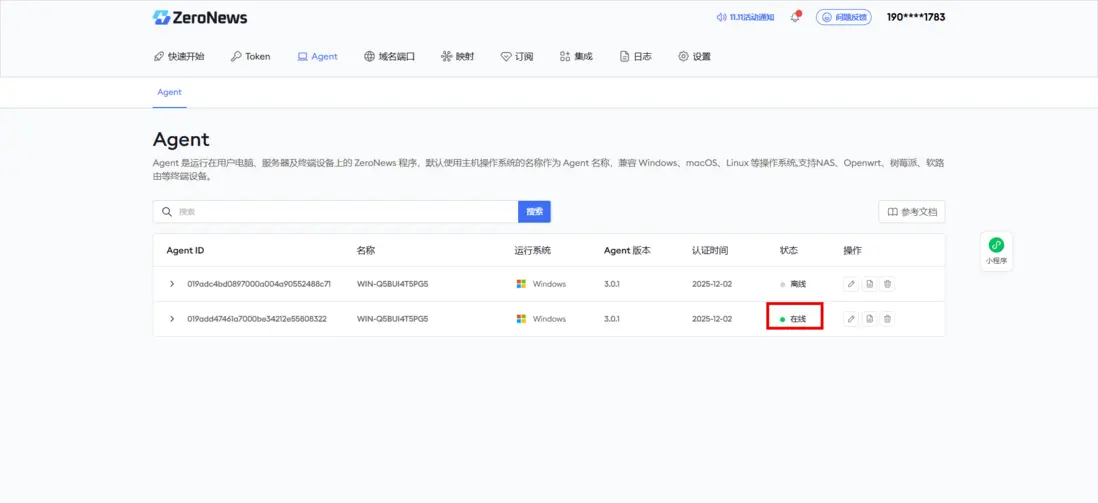The width and height of the screenshot is (1098, 503).
Task: Edit the first agent with the pencil icon
Action: [x=851, y=284]
